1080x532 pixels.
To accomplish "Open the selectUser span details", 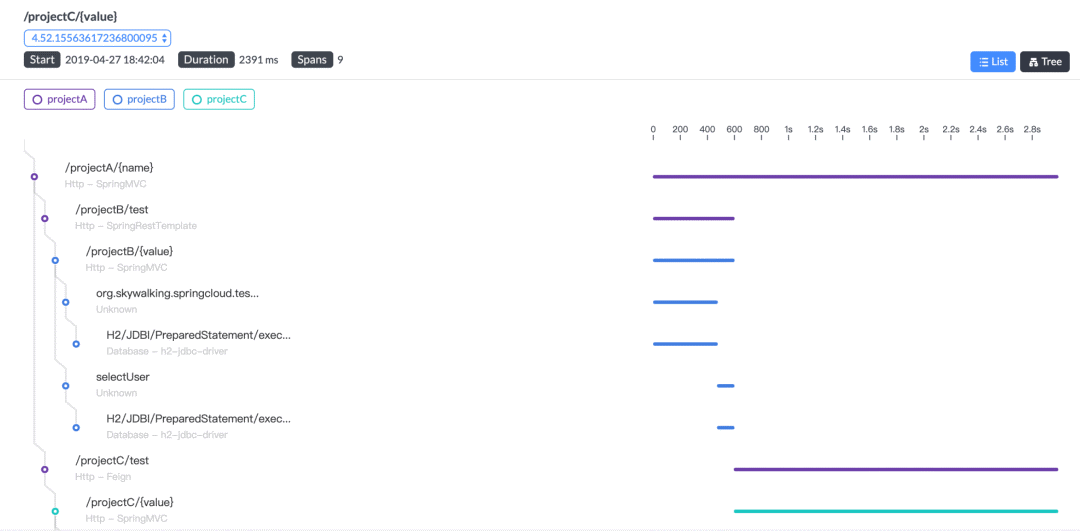I will pos(122,377).
